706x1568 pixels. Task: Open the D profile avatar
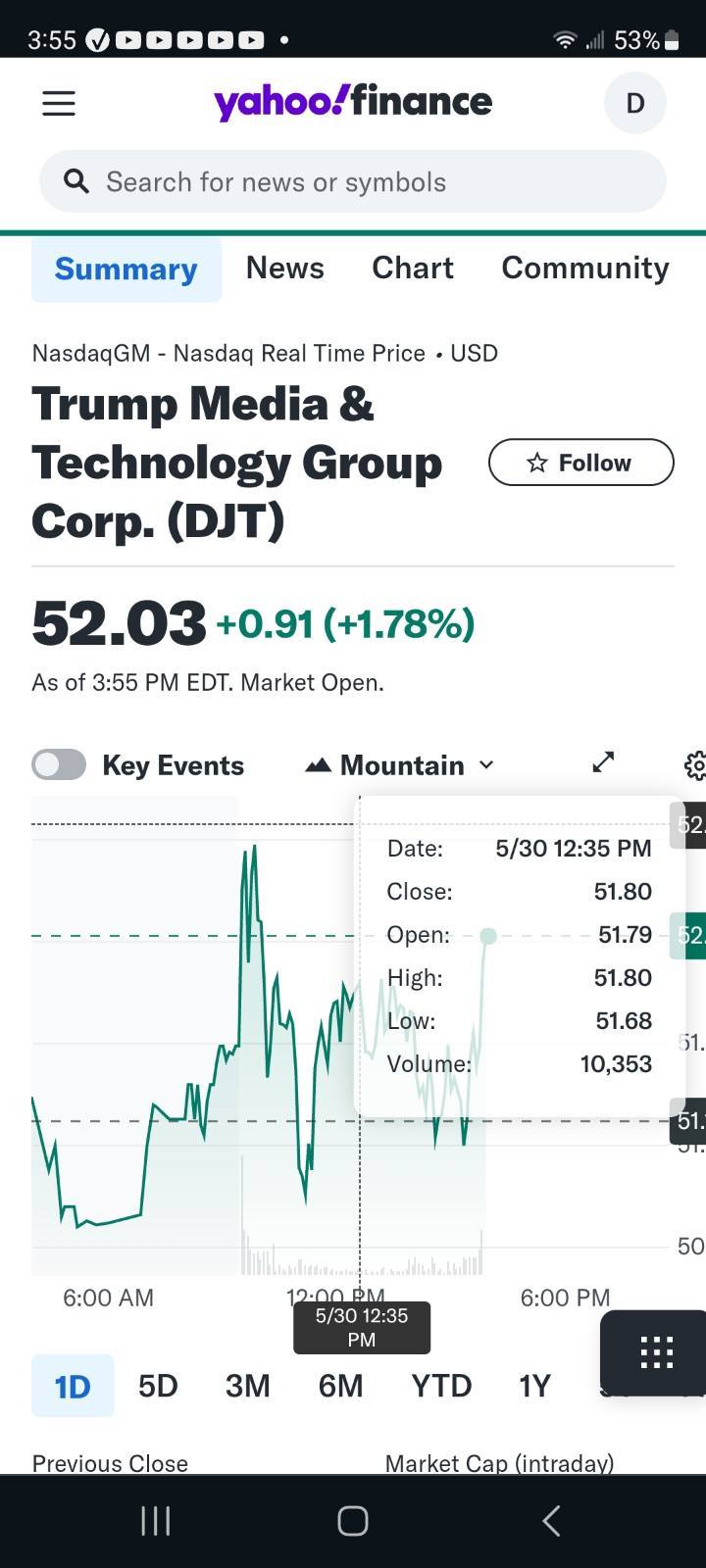634,103
